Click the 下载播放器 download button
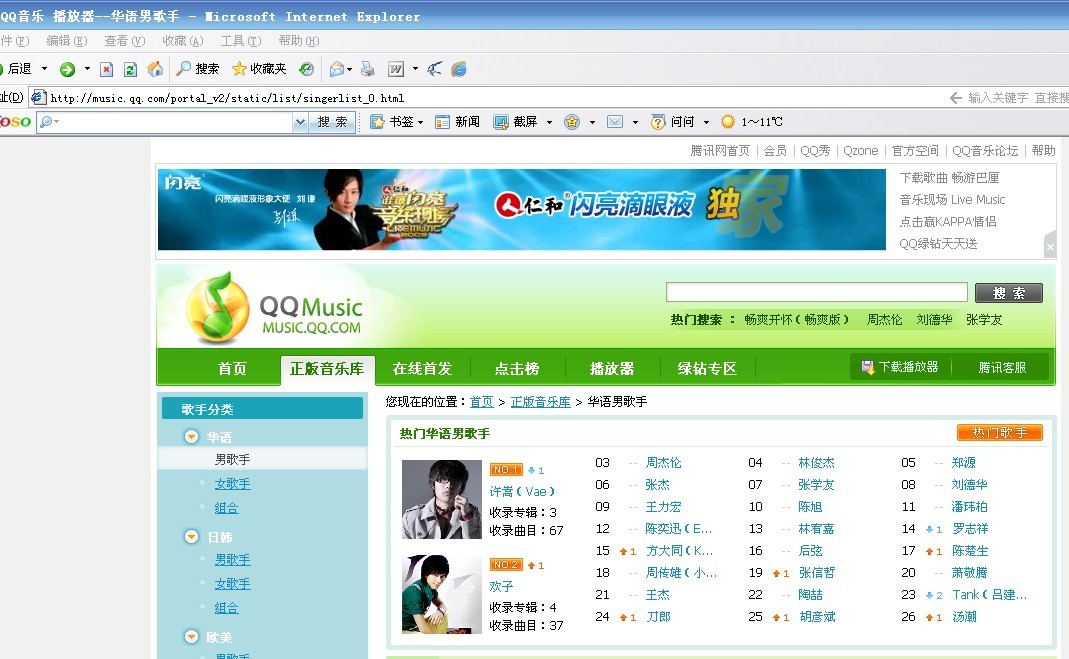Image resolution: width=1069 pixels, height=659 pixels. point(900,367)
